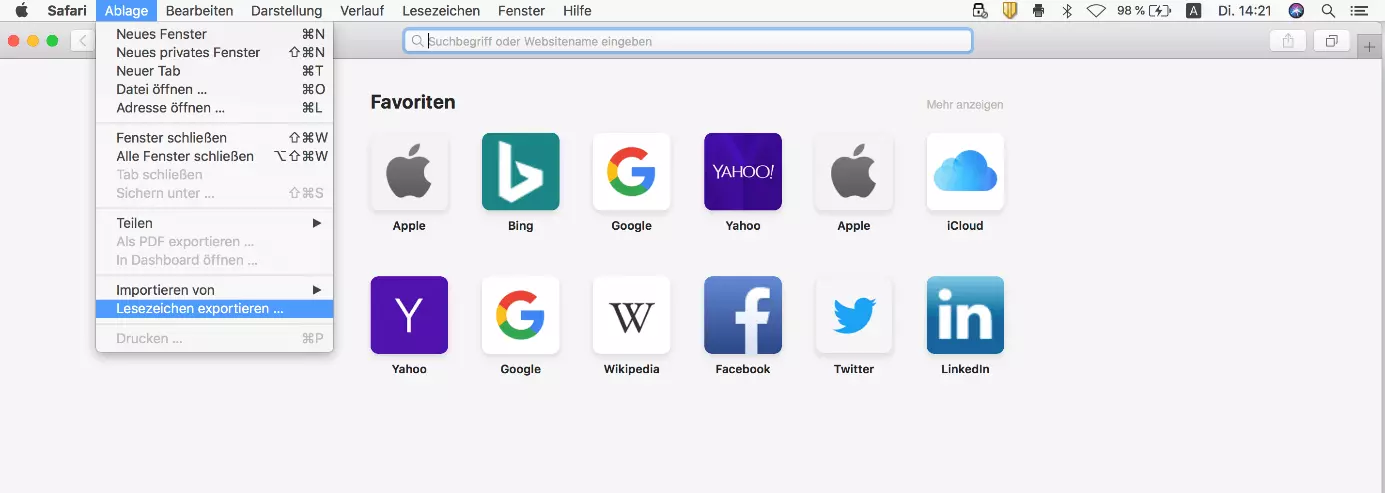Choose Alle Fenster schließen
The height and width of the screenshot is (493, 1385).
214,156
